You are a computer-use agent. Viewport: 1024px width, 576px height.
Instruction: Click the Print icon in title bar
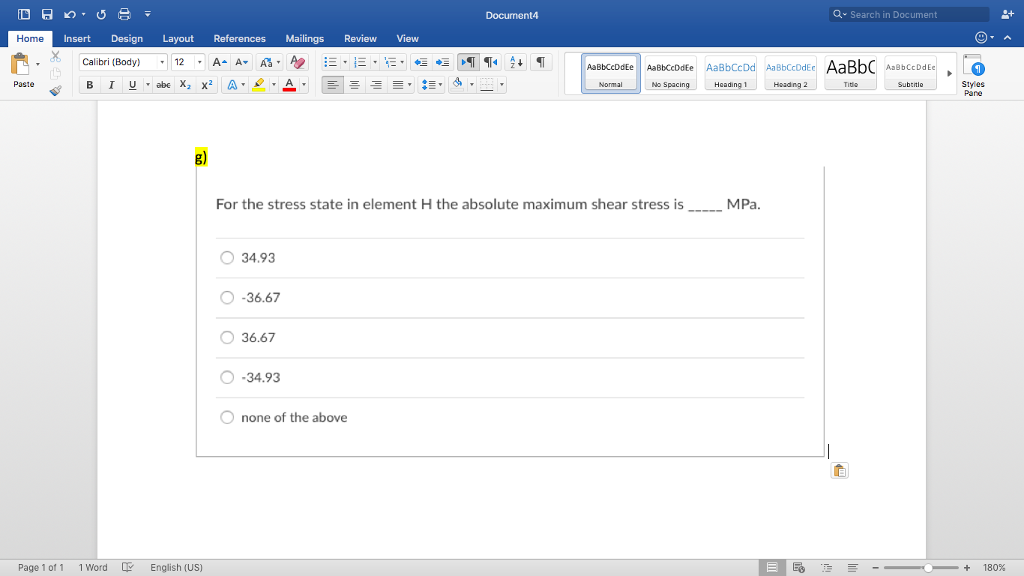pyautogui.click(x=124, y=14)
